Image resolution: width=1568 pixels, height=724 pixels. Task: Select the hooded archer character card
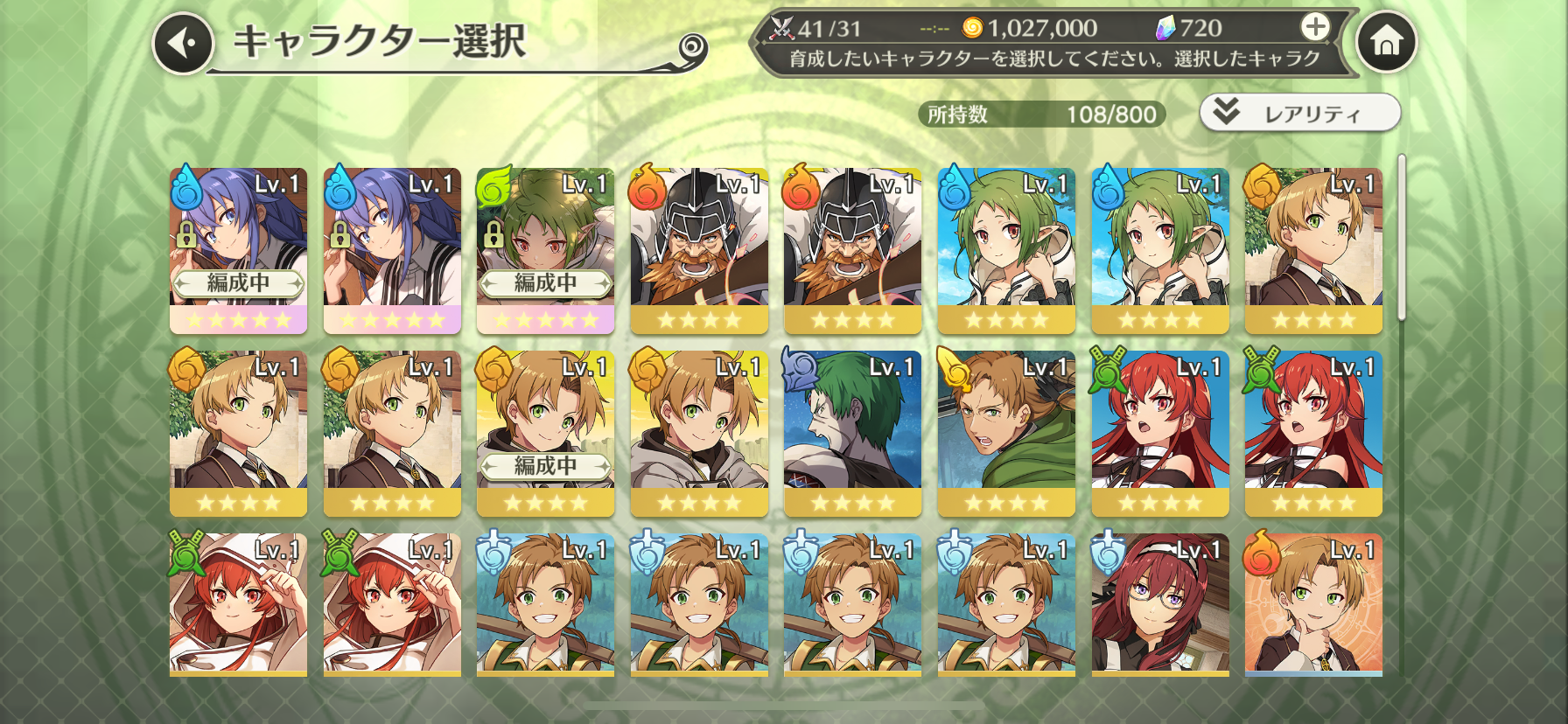[x=1006, y=434]
